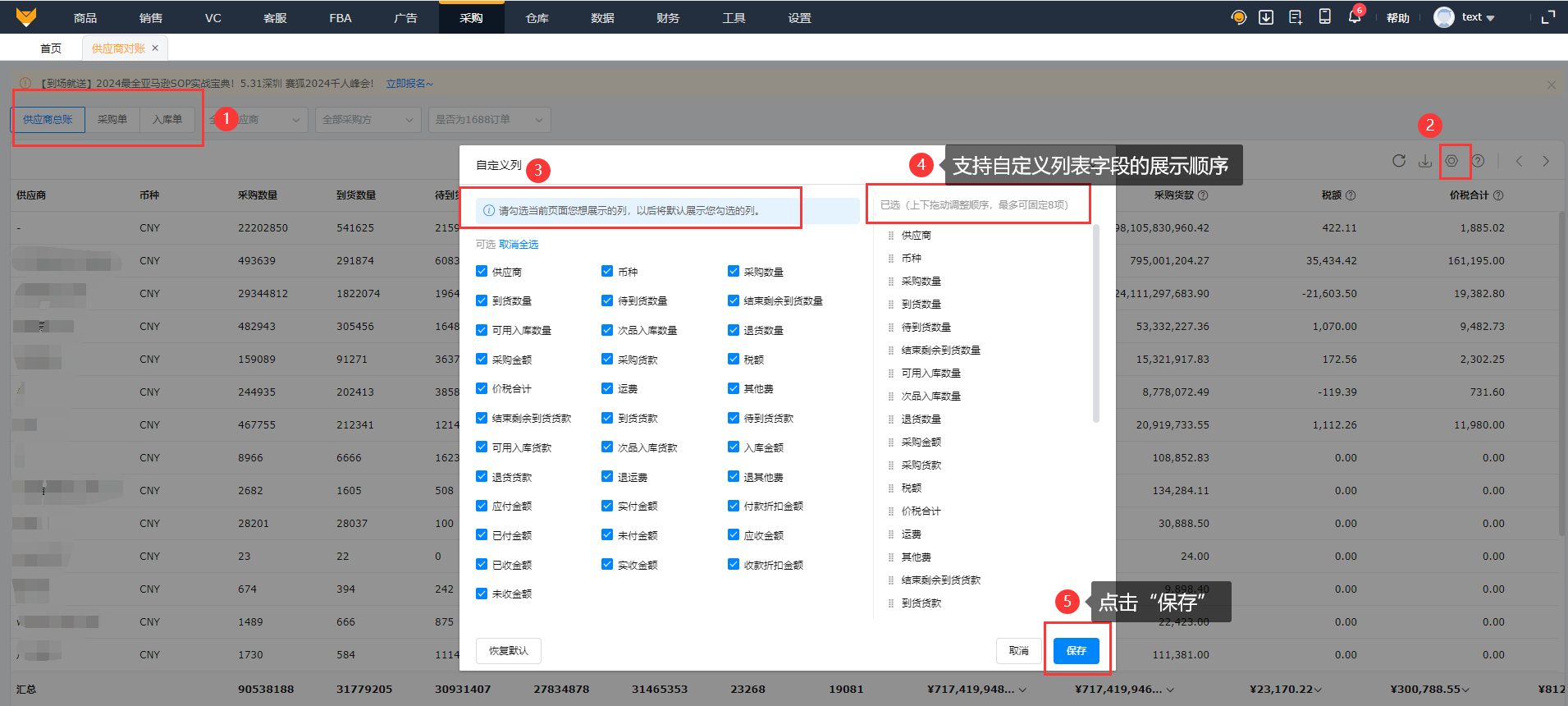Viewport: 1568px width, 706px height.
Task: Open the download center icon in header
Action: 1266,17
